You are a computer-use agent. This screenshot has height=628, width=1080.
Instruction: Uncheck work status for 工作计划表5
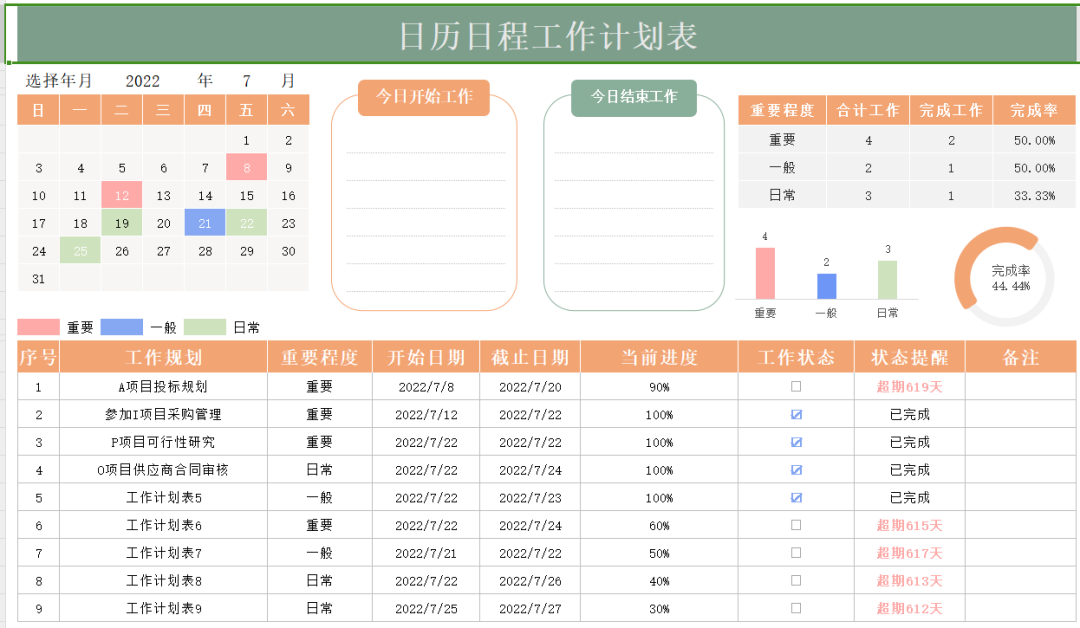click(x=796, y=497)
